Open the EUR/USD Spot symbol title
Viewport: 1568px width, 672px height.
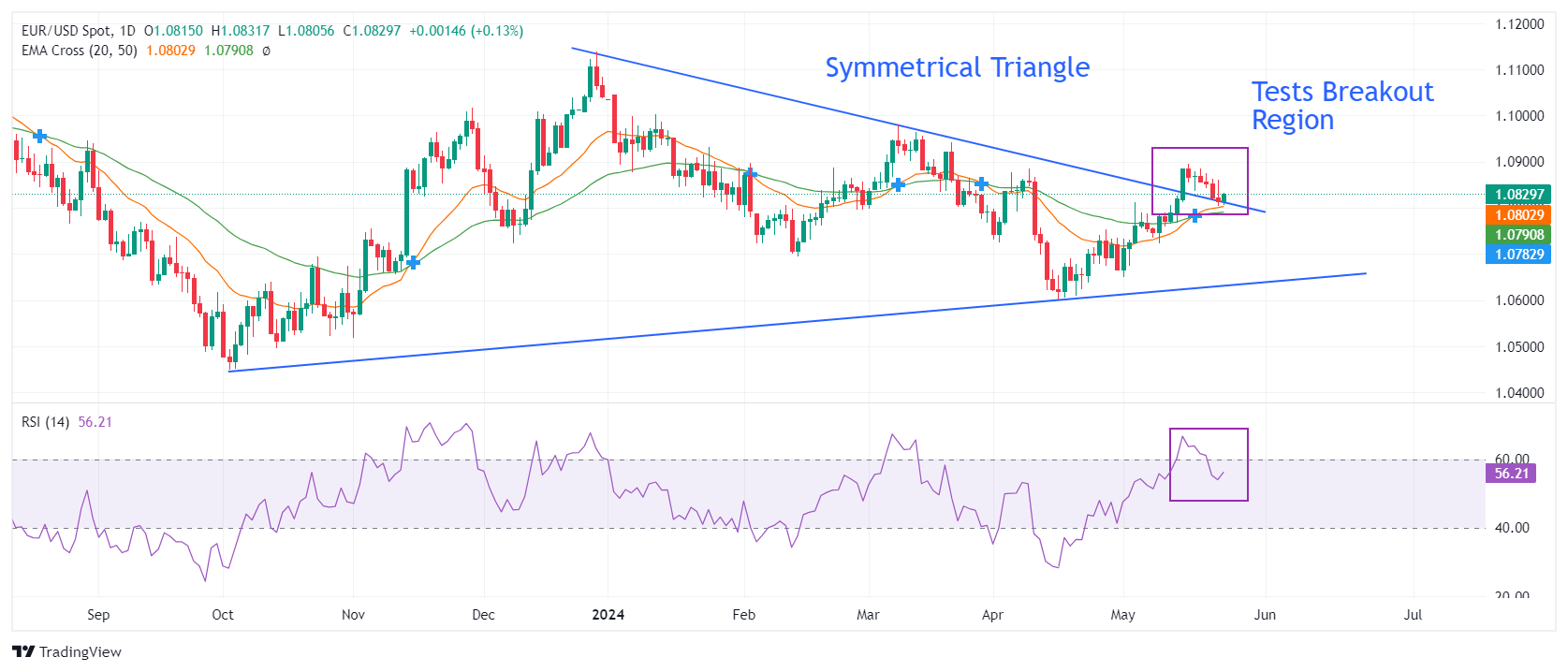click(x=66, y=31)
